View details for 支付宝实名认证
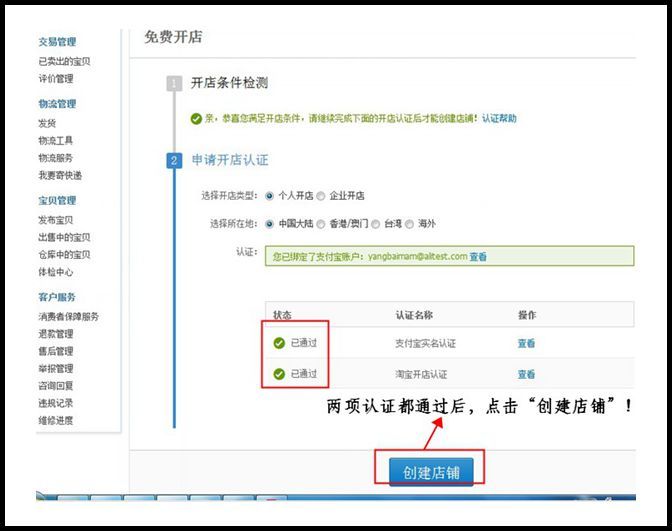The height and width of the screenshot is (531, 672). [x=526, y=343]
